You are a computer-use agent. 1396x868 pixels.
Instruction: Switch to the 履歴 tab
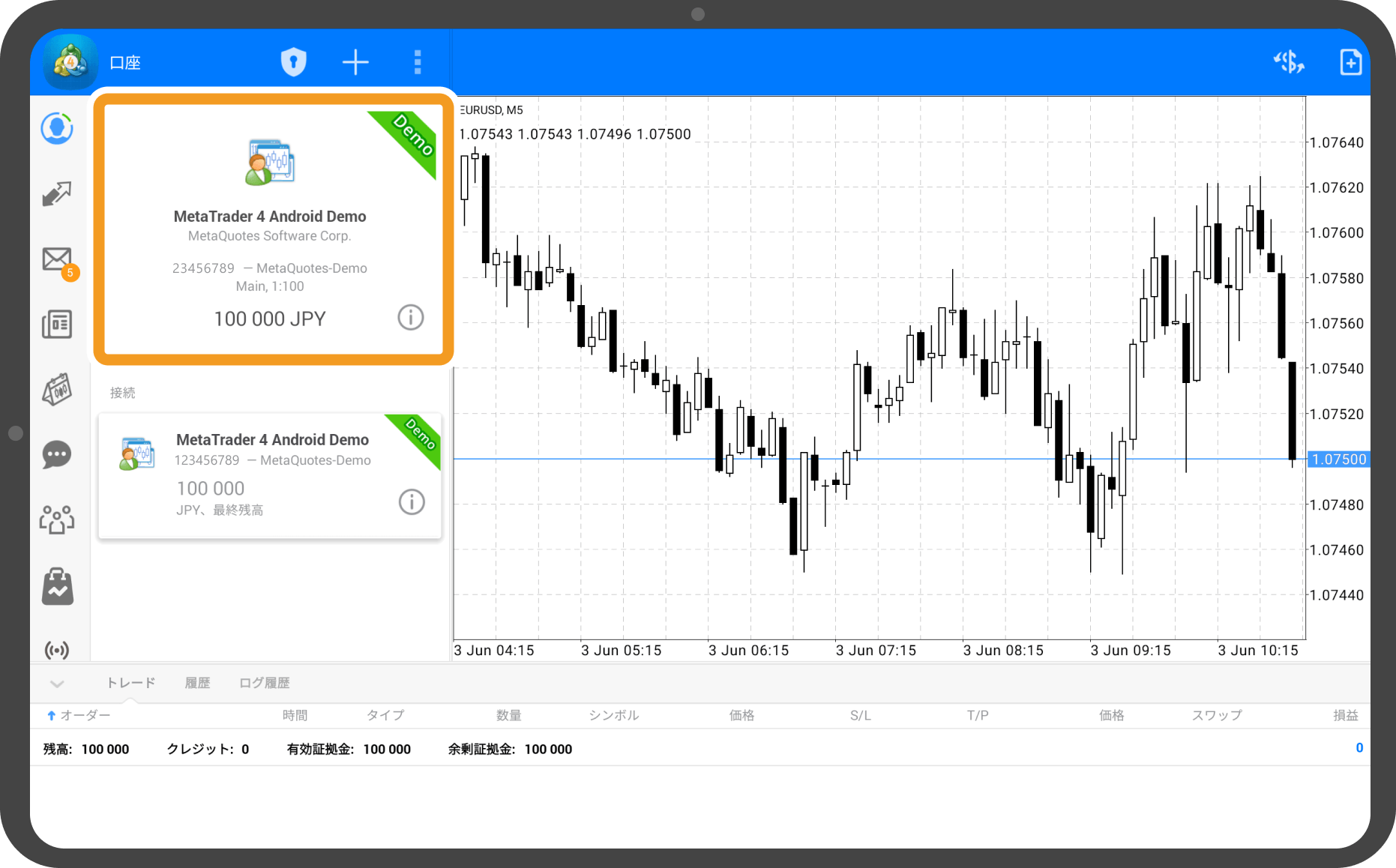coord(197,683)
